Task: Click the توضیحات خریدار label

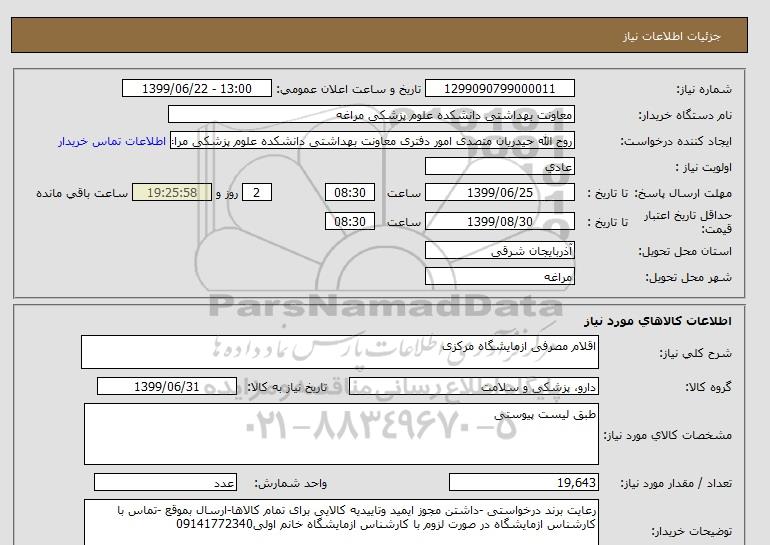Action: click(692, 531)
